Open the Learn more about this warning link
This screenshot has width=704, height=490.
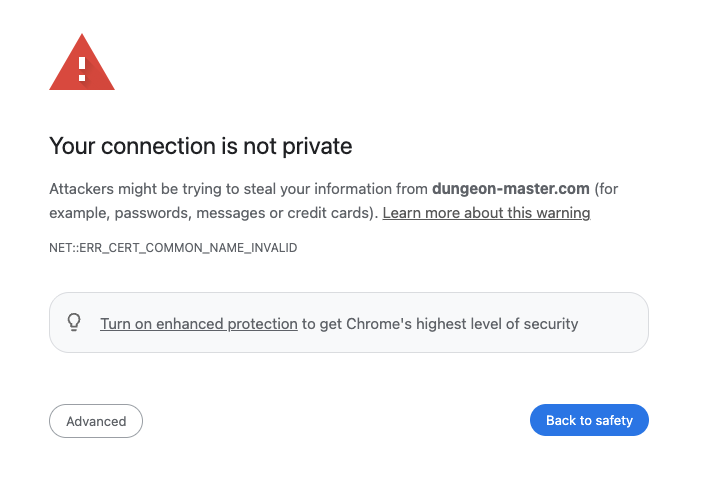[486, 213]
